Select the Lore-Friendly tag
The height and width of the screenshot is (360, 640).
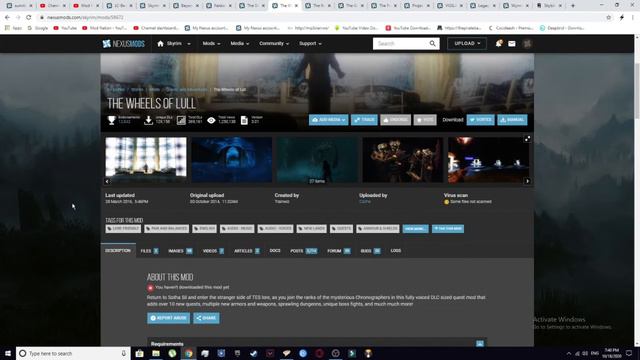[123, 229]
